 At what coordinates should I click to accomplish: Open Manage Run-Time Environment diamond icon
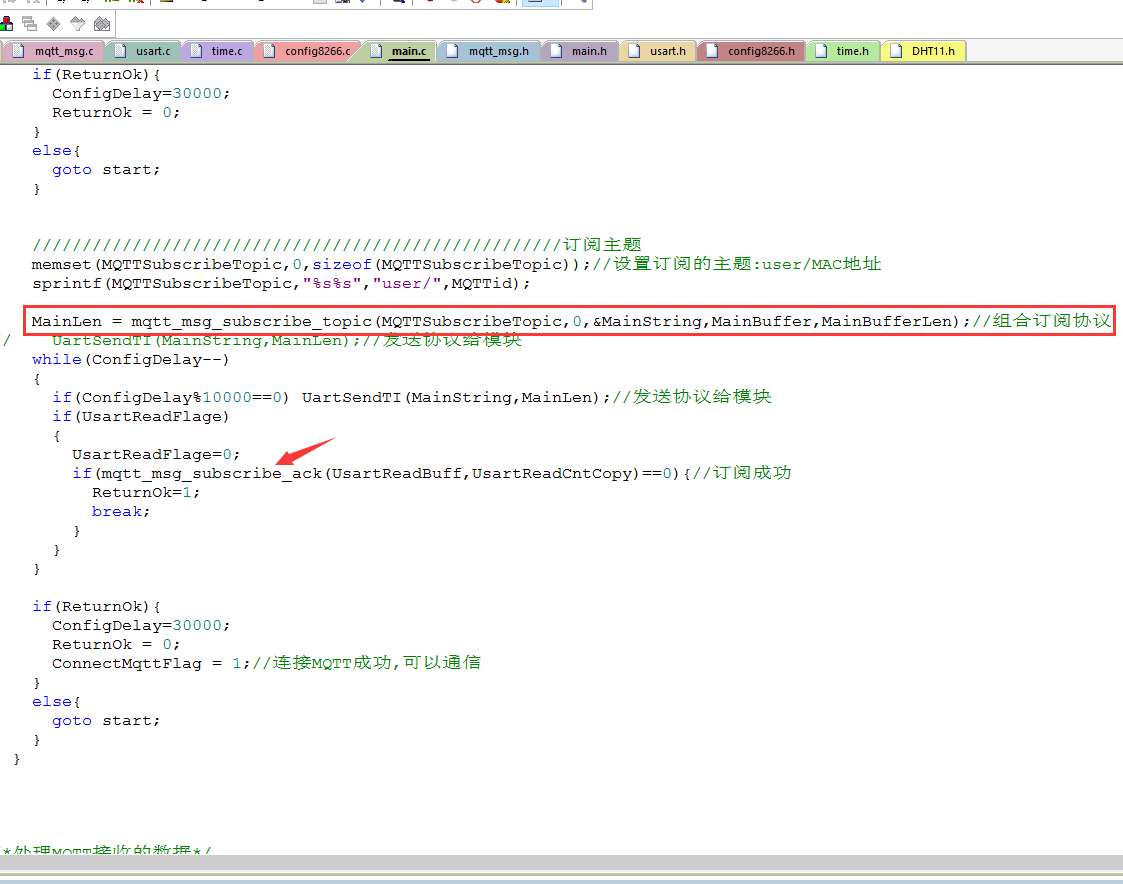(x=54, y=24)
